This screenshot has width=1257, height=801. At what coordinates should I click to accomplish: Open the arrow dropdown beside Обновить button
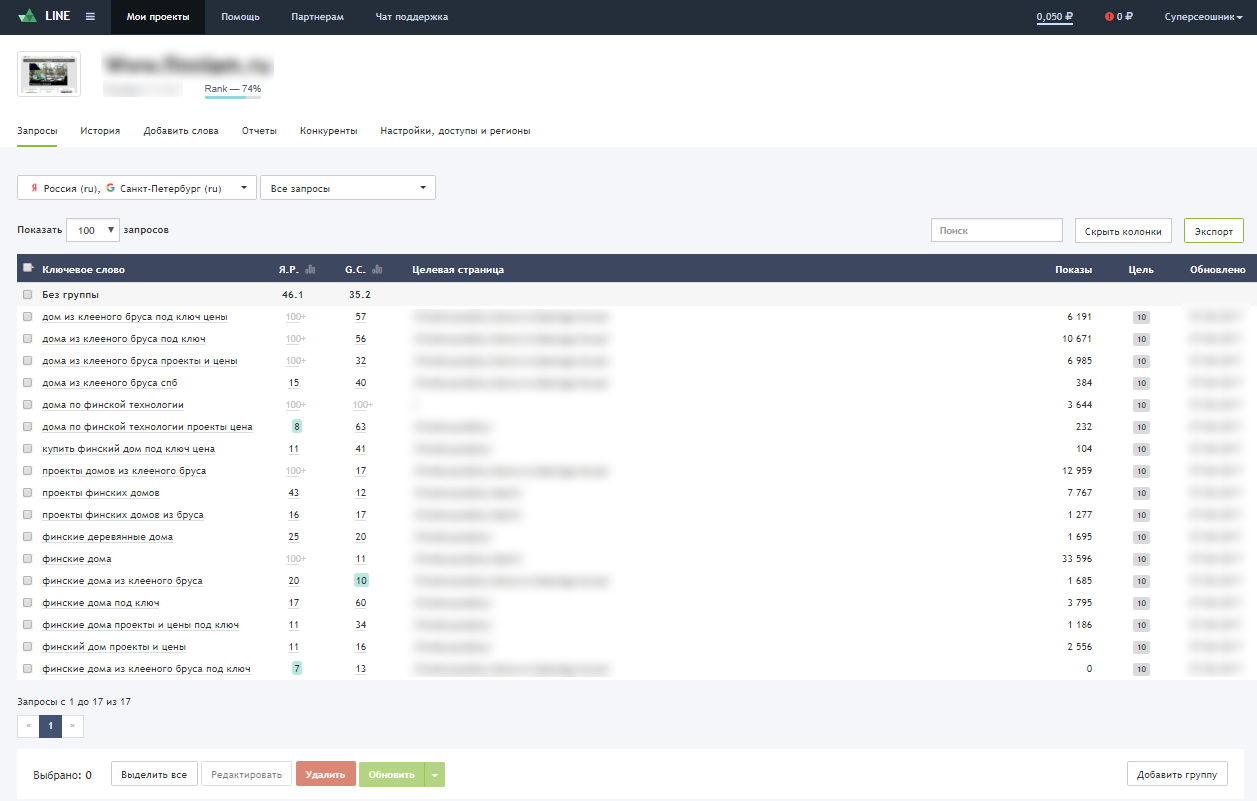(x=435, y=775)
